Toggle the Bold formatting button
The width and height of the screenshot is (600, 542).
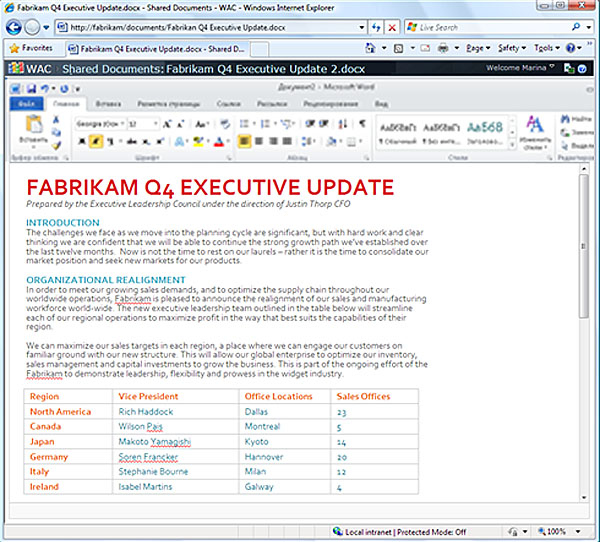82,142
